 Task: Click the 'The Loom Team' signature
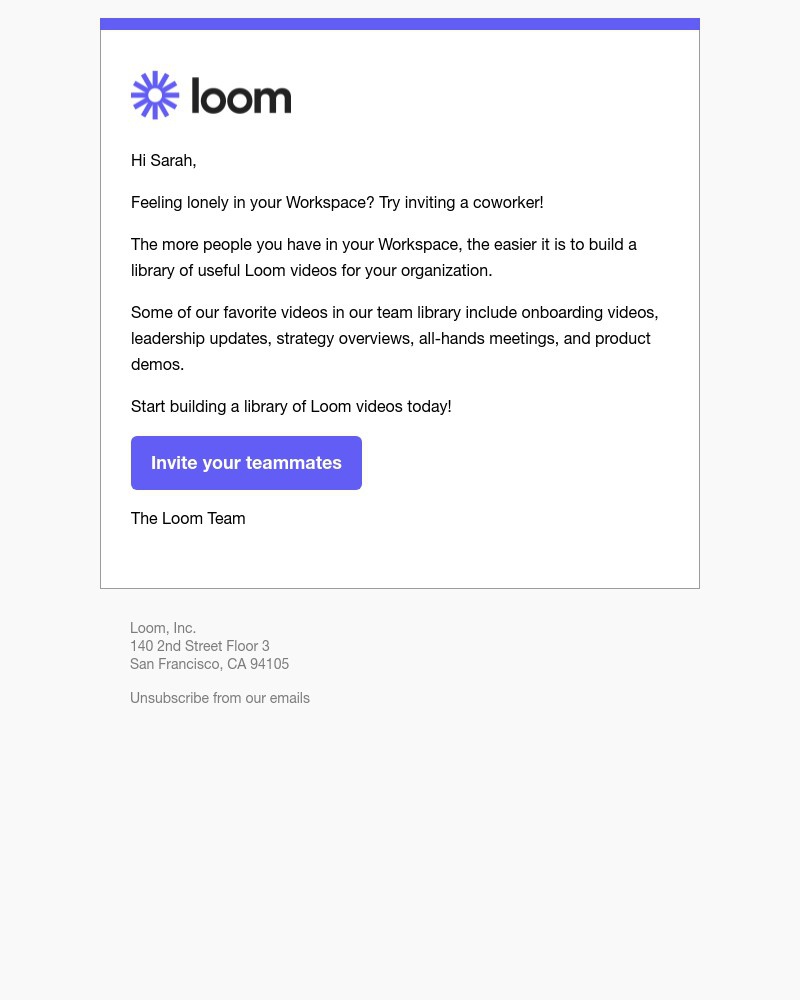[188, 518]
